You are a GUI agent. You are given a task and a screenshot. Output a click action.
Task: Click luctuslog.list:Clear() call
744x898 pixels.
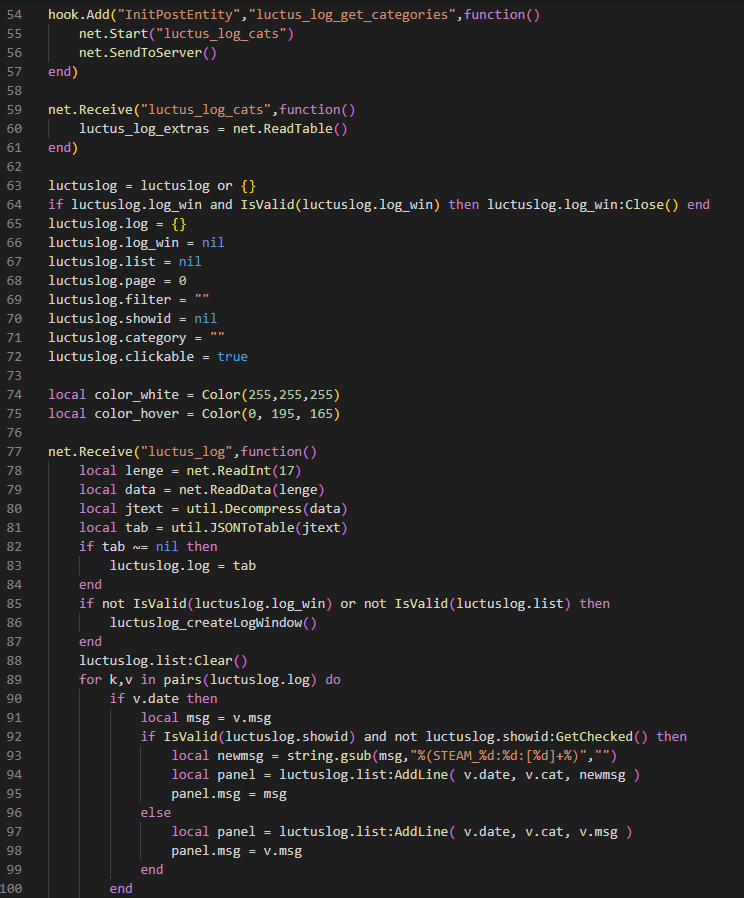(163, 660)
